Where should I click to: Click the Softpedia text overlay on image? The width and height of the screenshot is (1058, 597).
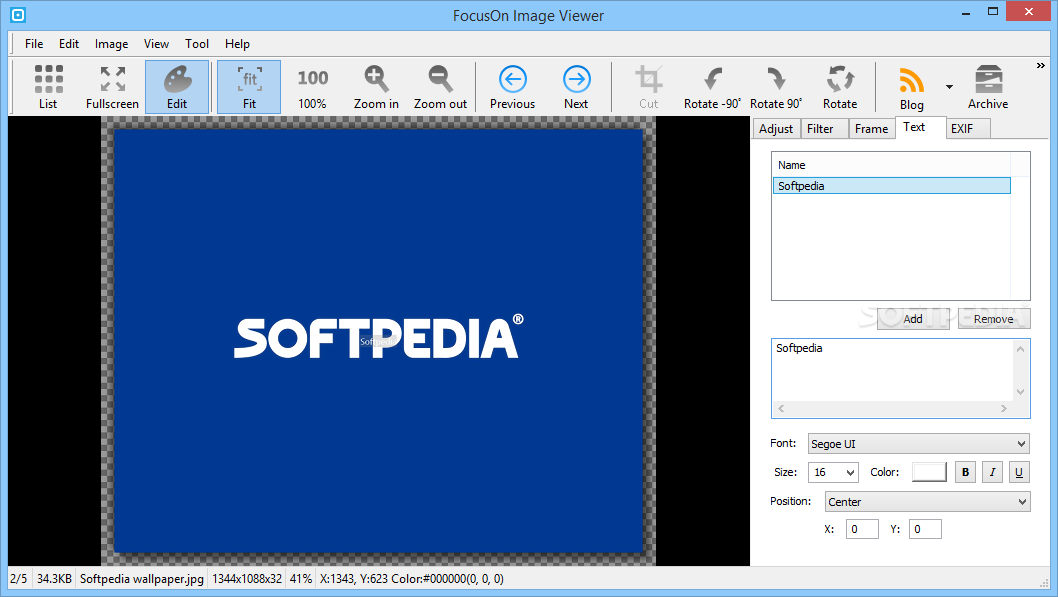tap(378, 341)
